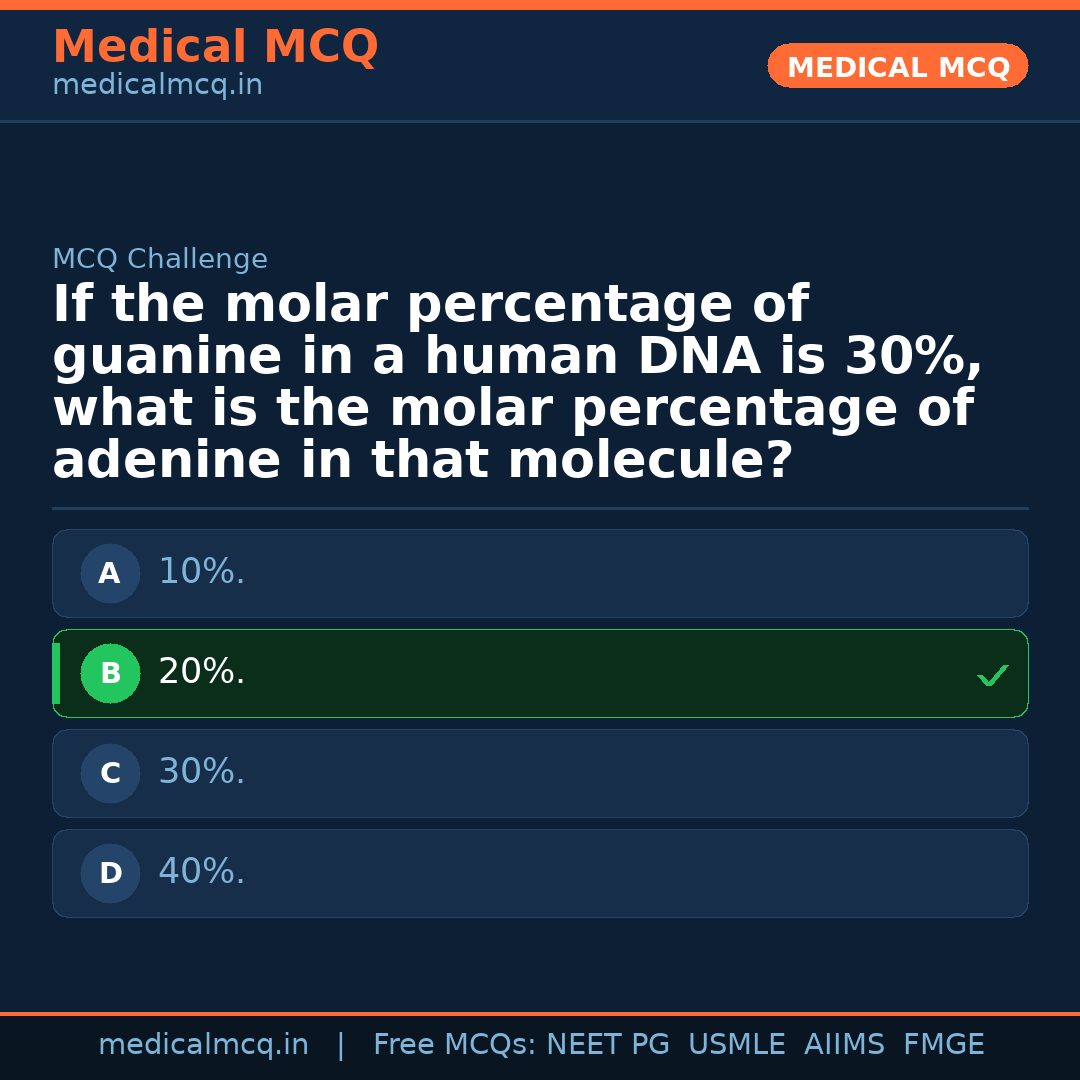Click the circular letter D badge
Viewport: 1080px width, 1080px height.
(110, 874)
